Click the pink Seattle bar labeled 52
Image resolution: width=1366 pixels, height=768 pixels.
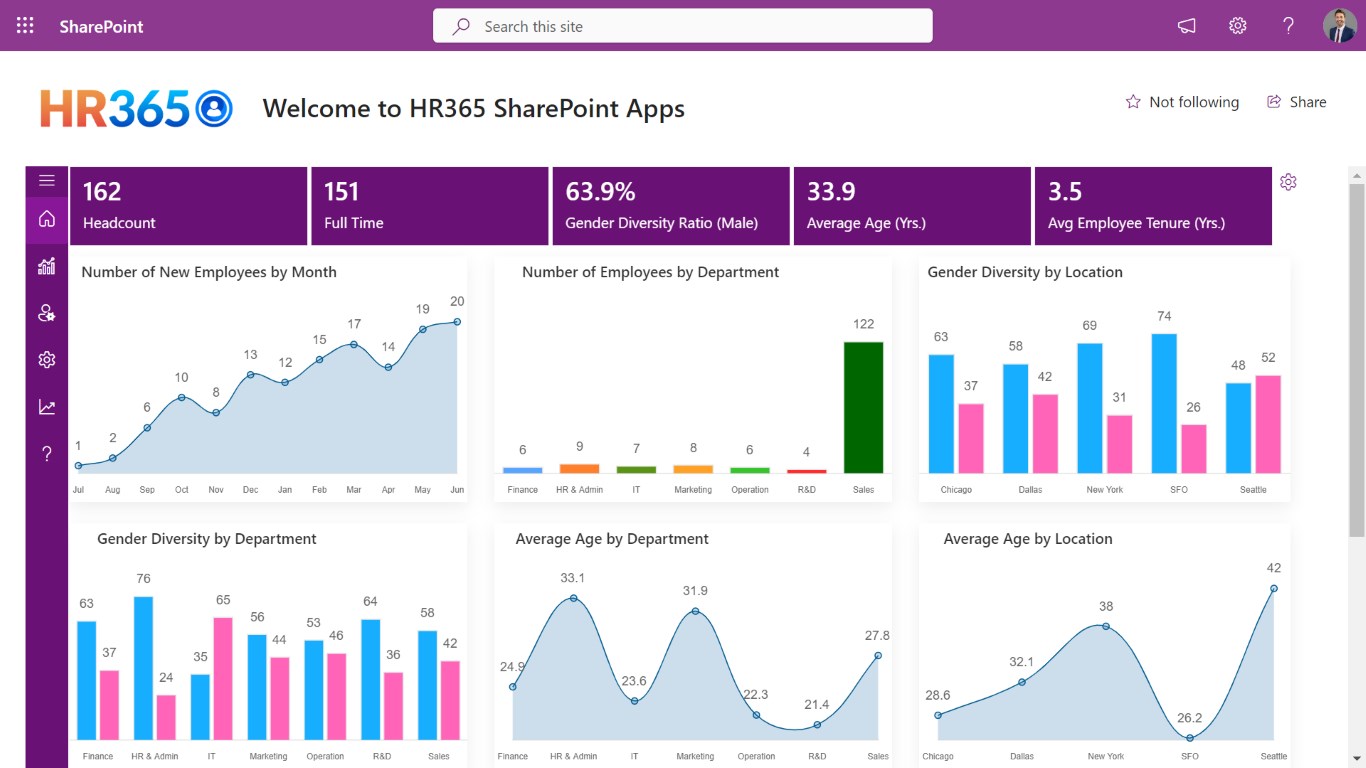pos(1268,425)
